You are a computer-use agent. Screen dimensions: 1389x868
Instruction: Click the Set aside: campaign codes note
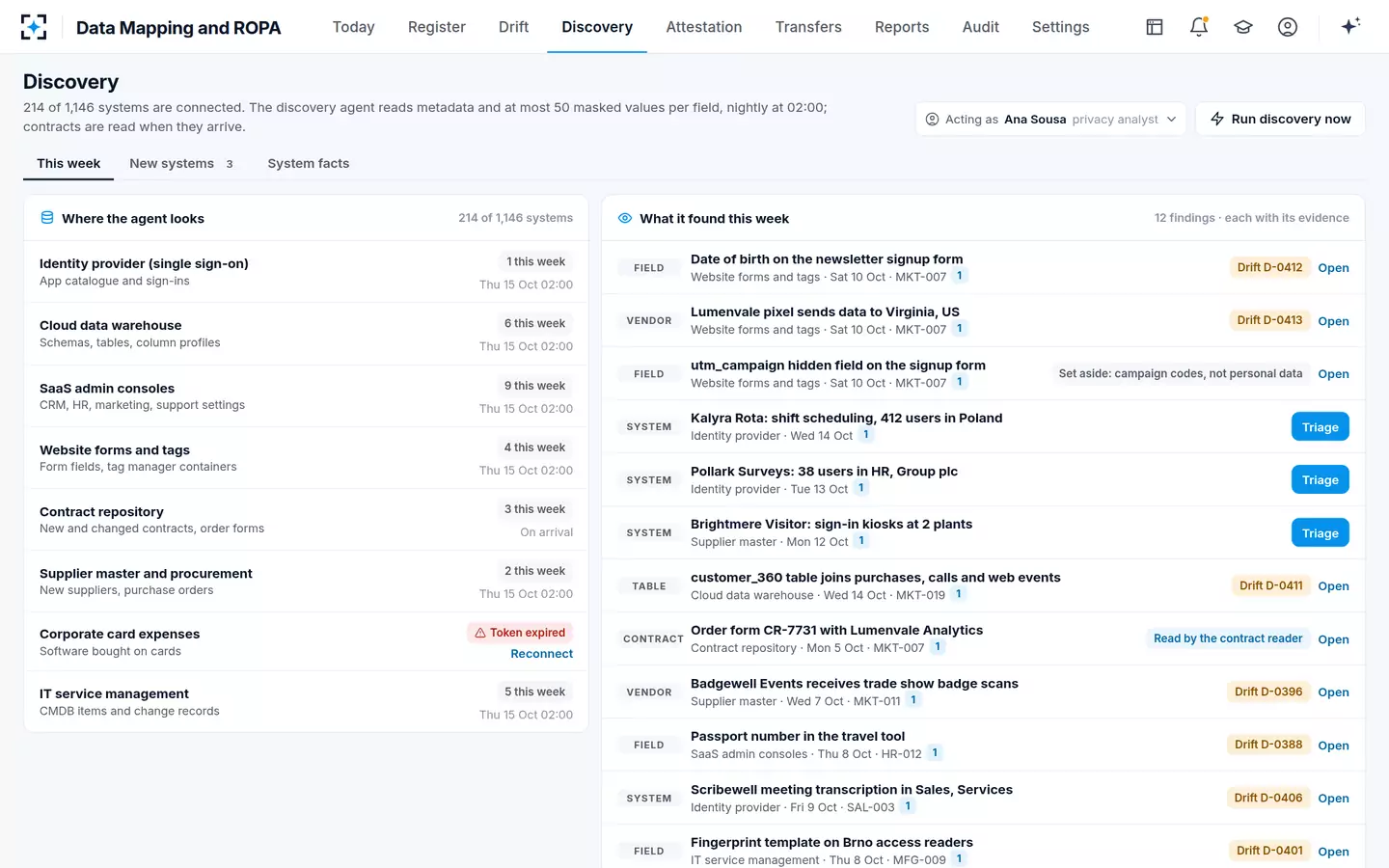[x=1181, y=373]
